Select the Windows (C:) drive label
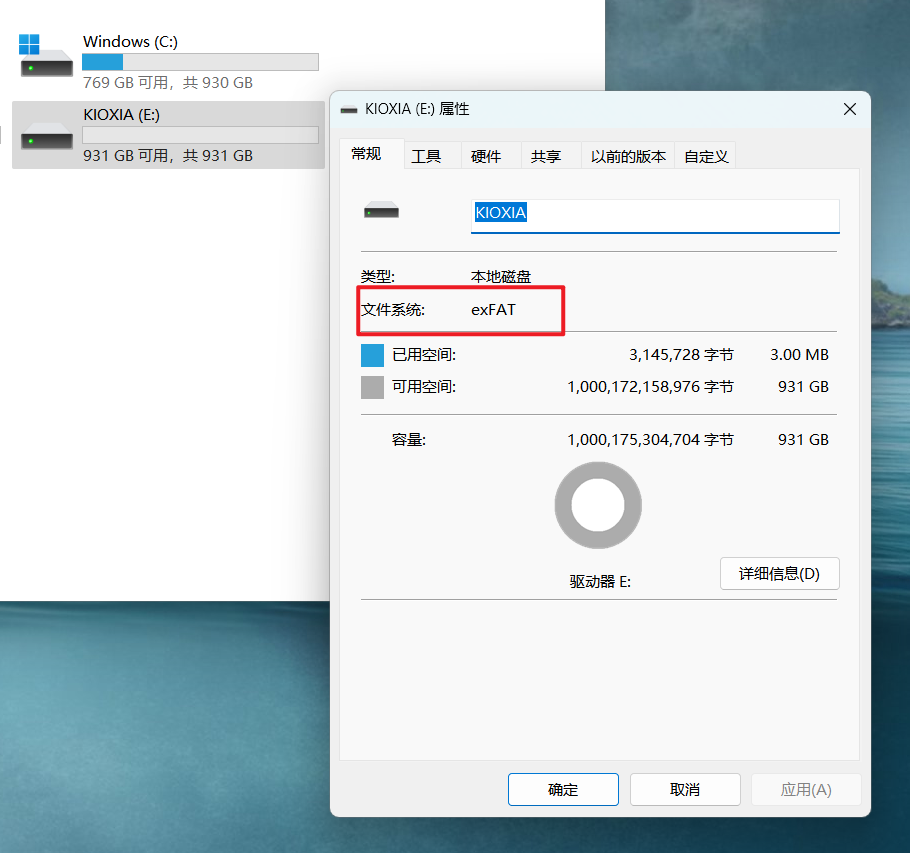Screen dimensions: 910x853 coord(130,41)
